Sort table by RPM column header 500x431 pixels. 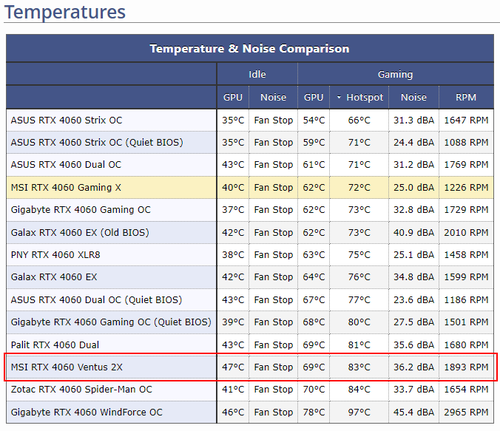point(466,97)
